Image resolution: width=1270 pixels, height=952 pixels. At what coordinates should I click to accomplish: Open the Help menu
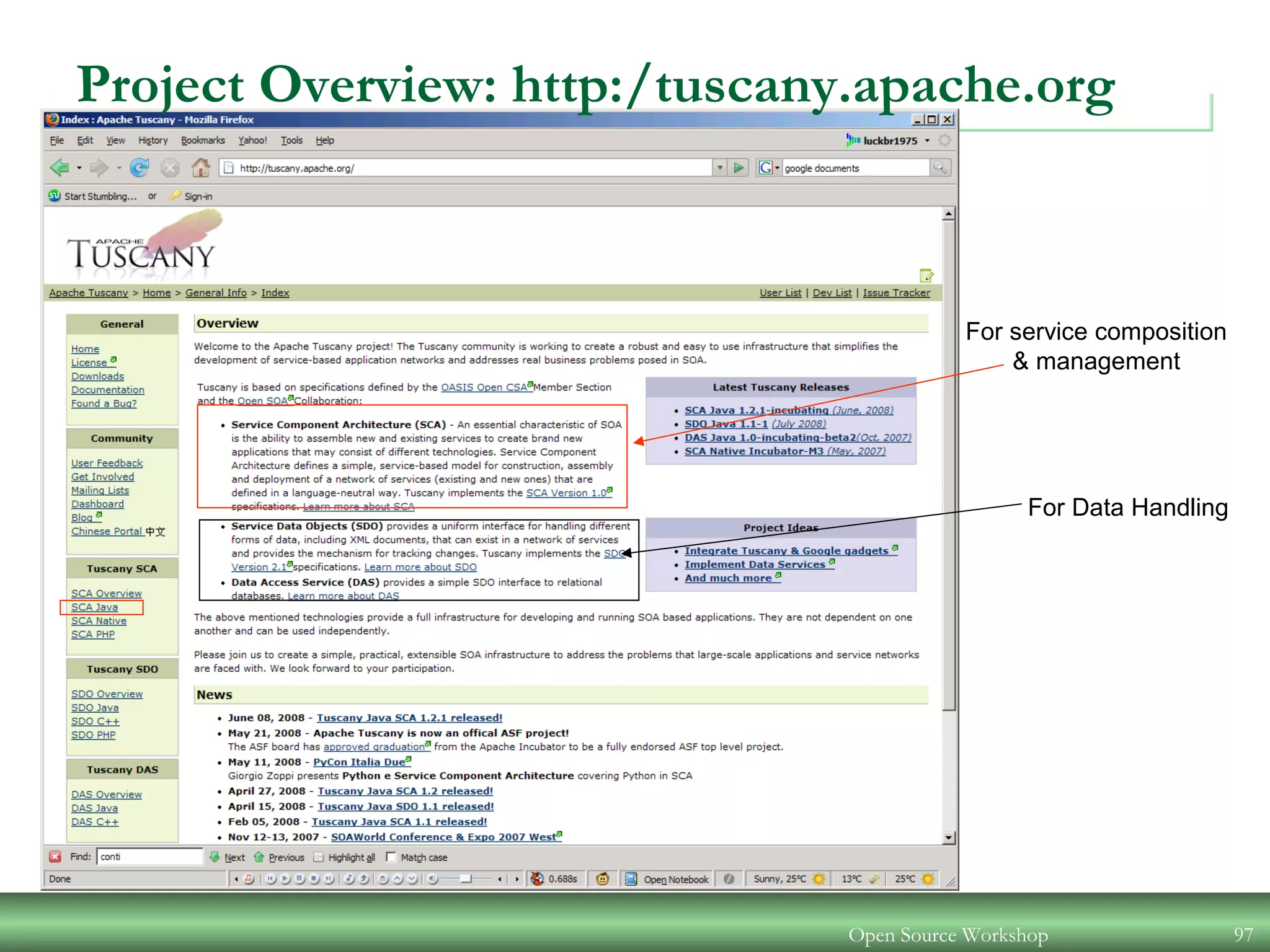[x=325, y=141]
